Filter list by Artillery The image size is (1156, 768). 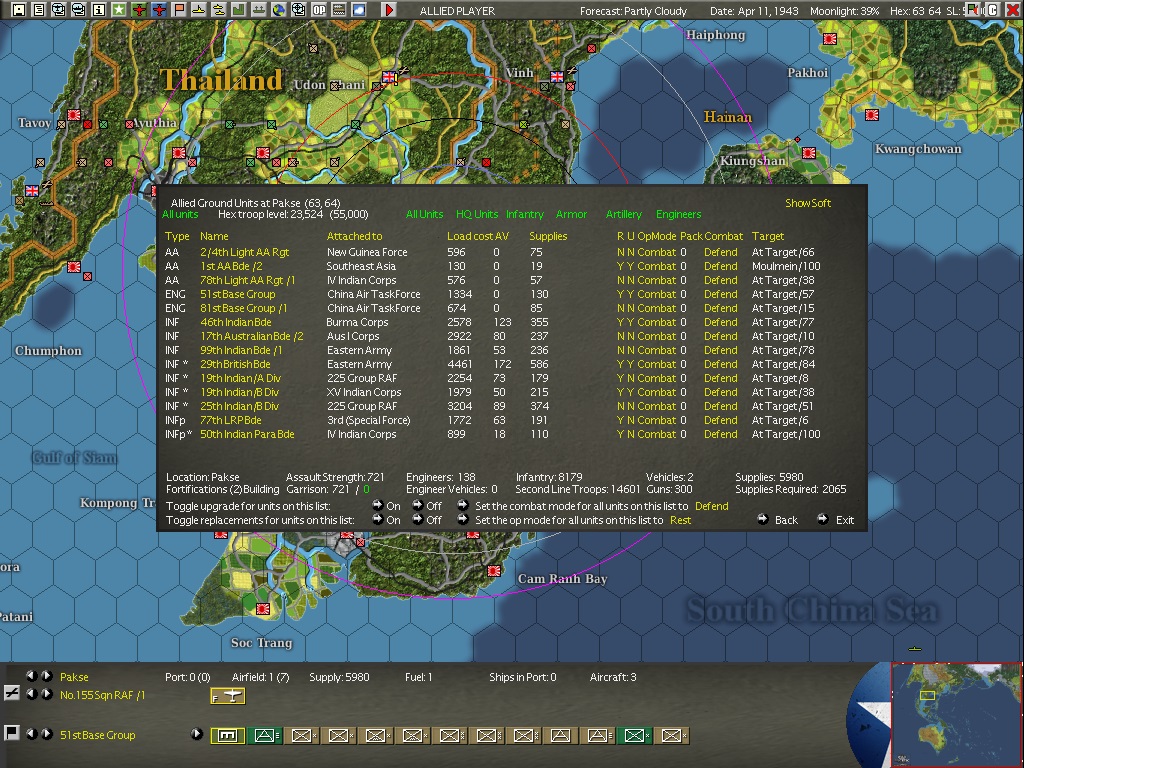point(624,214)
